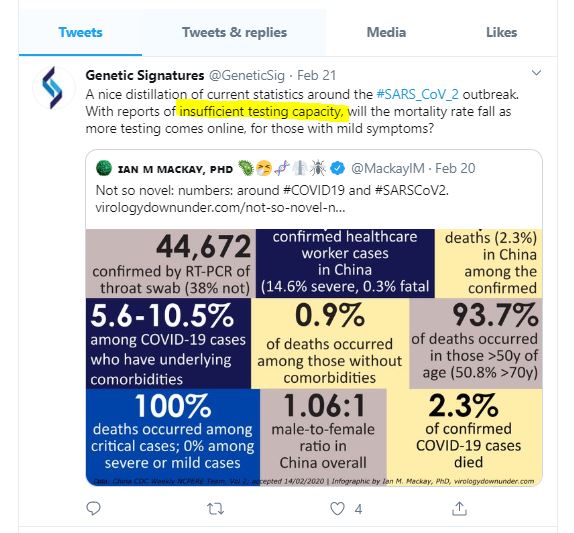Click the like count number 4

[x=358, y=509]
